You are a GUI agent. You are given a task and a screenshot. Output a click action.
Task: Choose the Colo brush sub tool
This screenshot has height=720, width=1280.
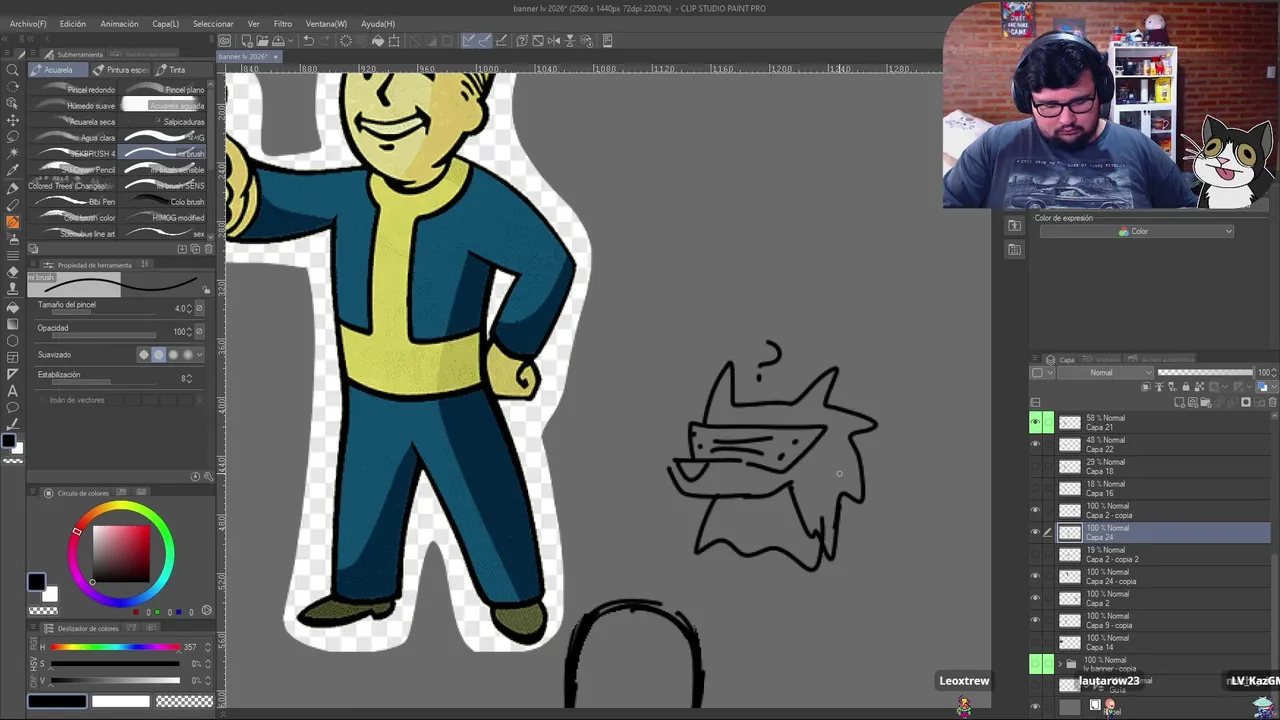pyautogui.click(x=164, y=202)
